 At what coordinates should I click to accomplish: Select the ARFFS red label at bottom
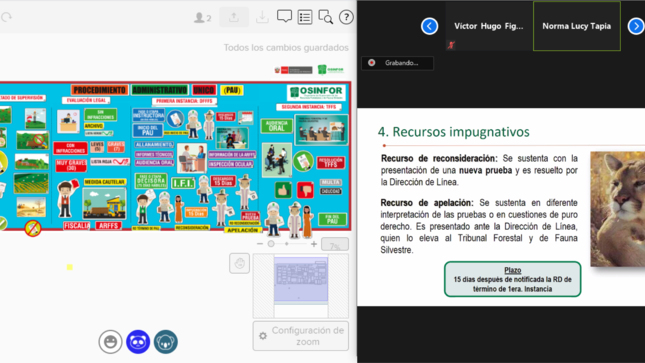click(109, 226)
